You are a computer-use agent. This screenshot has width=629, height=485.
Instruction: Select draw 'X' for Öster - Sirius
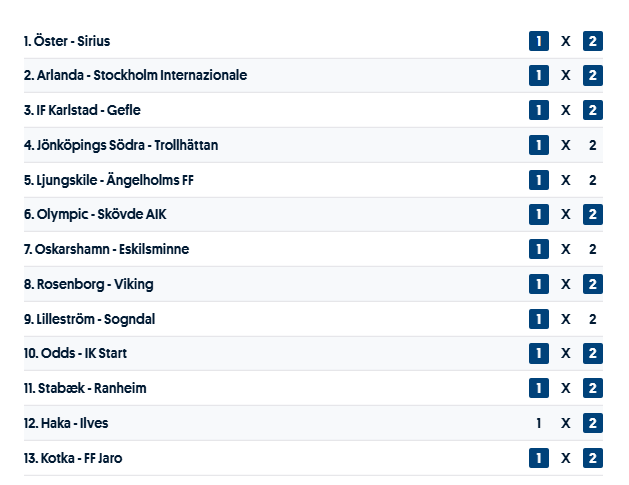[566, 41]
